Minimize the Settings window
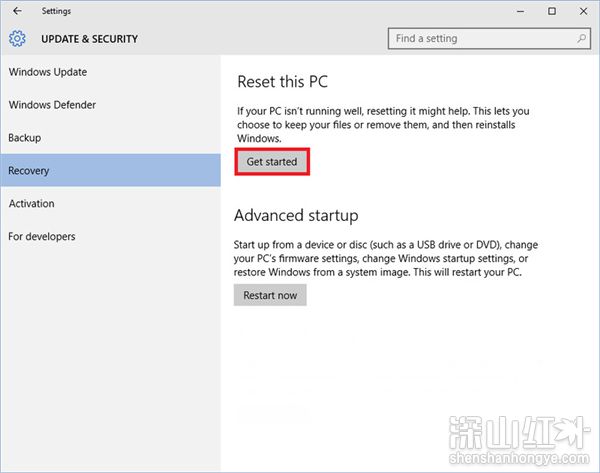600x473 pixels. (520, 11)
